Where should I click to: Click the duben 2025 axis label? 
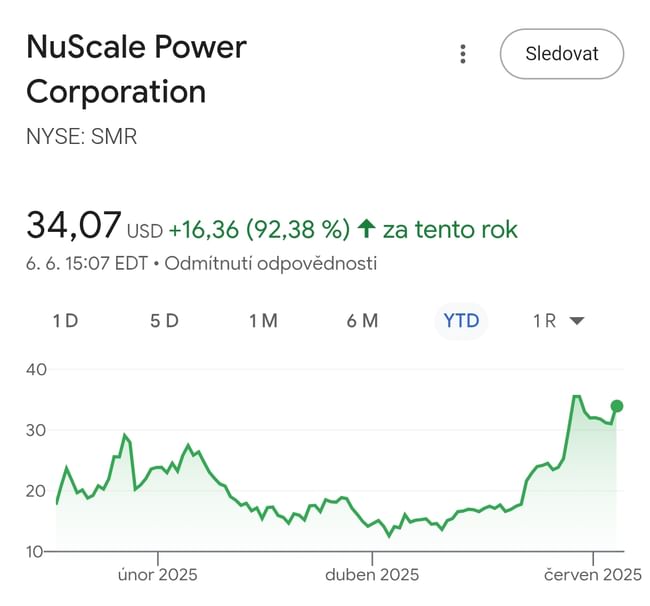click(373, 574)
